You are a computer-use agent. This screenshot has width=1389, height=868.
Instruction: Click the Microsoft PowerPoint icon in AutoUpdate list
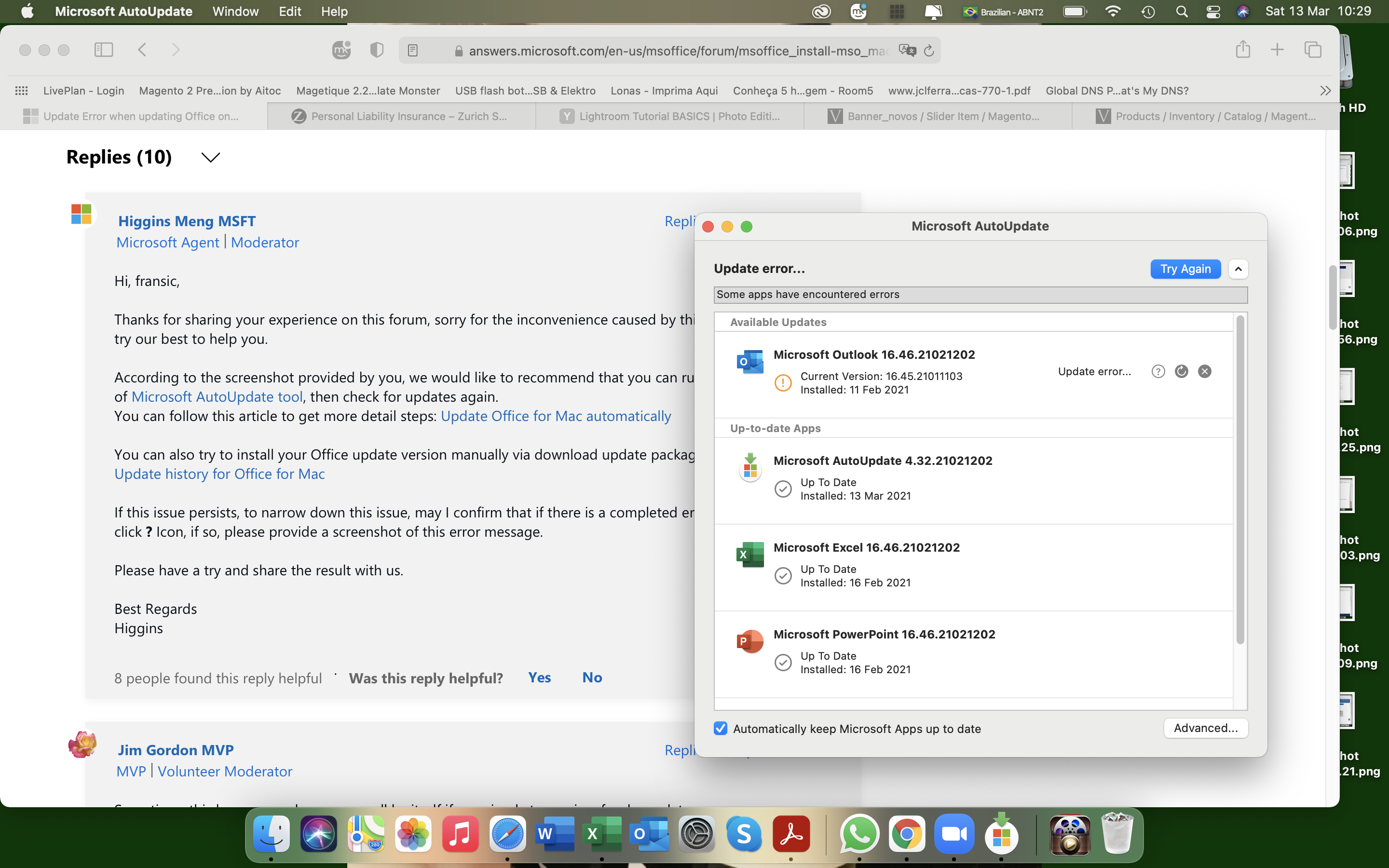tap(749, 641)
